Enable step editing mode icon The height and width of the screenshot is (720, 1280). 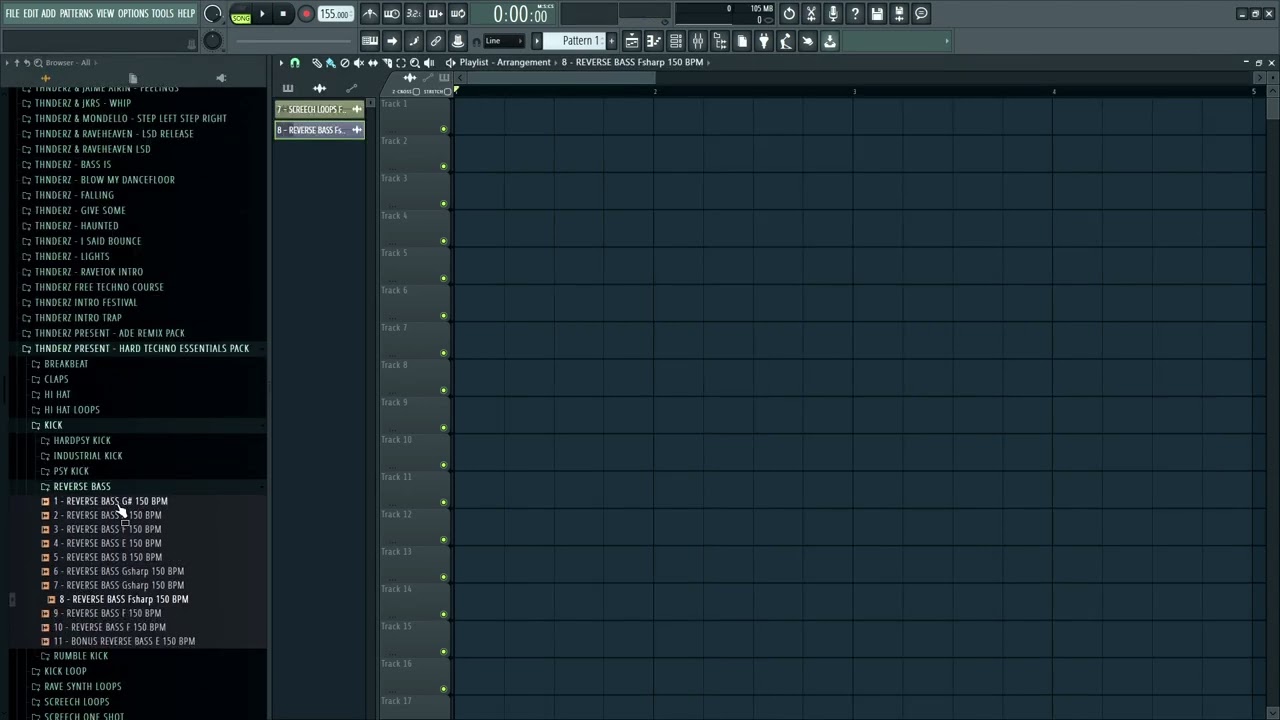coord(414,41)
